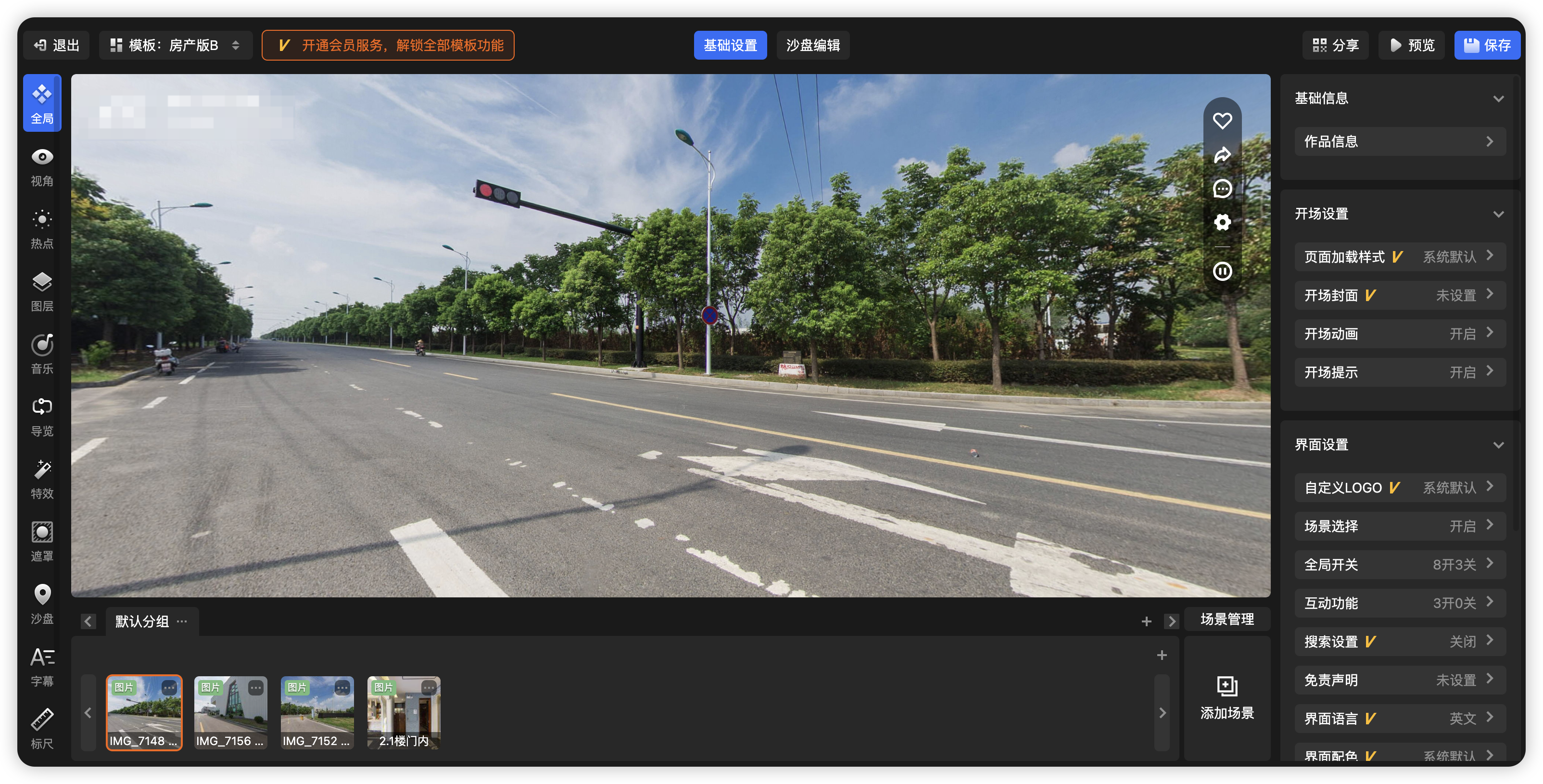Collapse the 界面设置 section
The height and width of the screenshot is (784, 1543).
(x=1499, y=444)
